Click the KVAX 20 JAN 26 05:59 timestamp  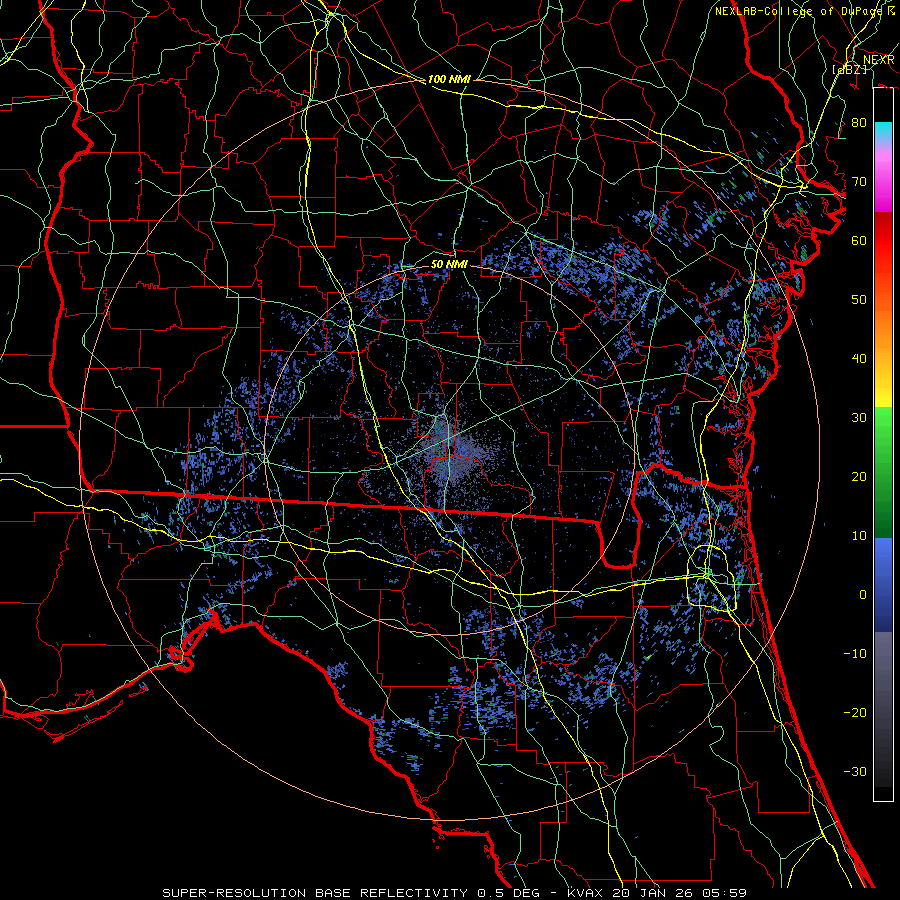tap(657, 893)
